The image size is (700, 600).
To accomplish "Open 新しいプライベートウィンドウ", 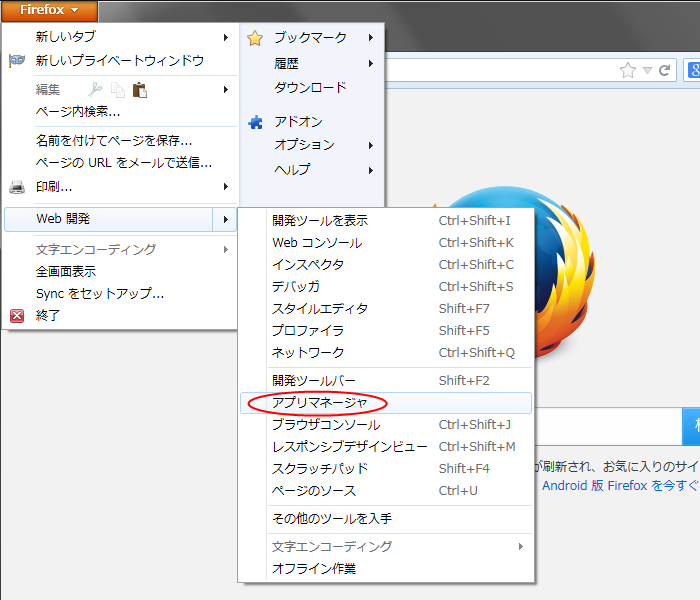I will point(119,61).
